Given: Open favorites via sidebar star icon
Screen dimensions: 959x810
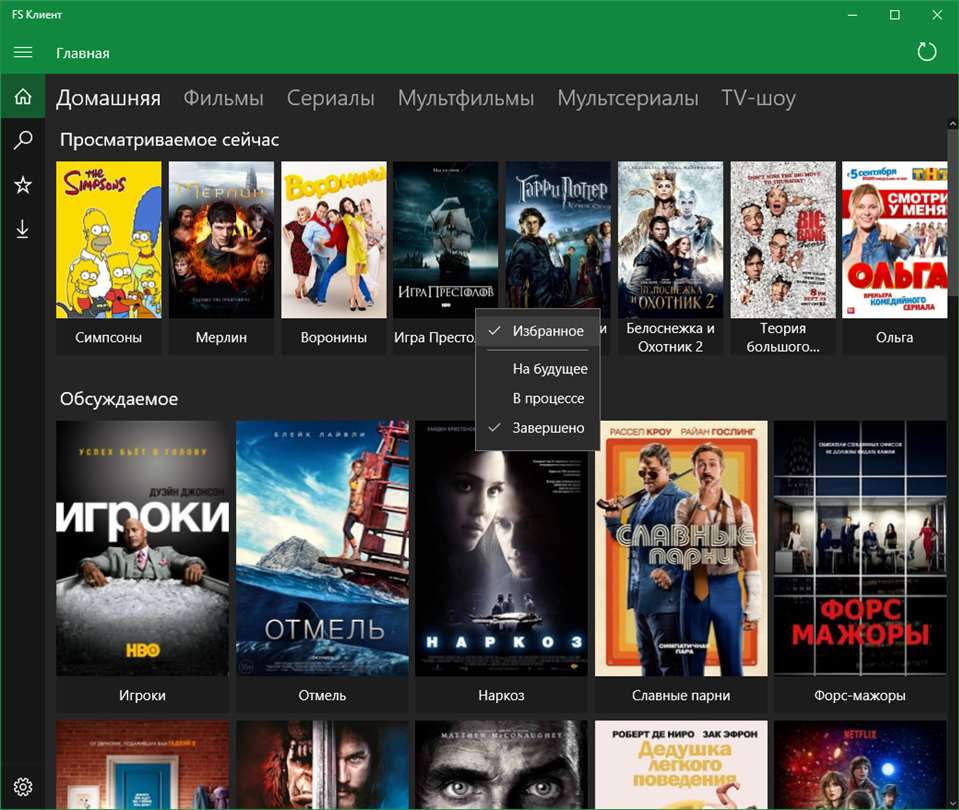Looking at the screenshot, I should (x=23, y=184).
